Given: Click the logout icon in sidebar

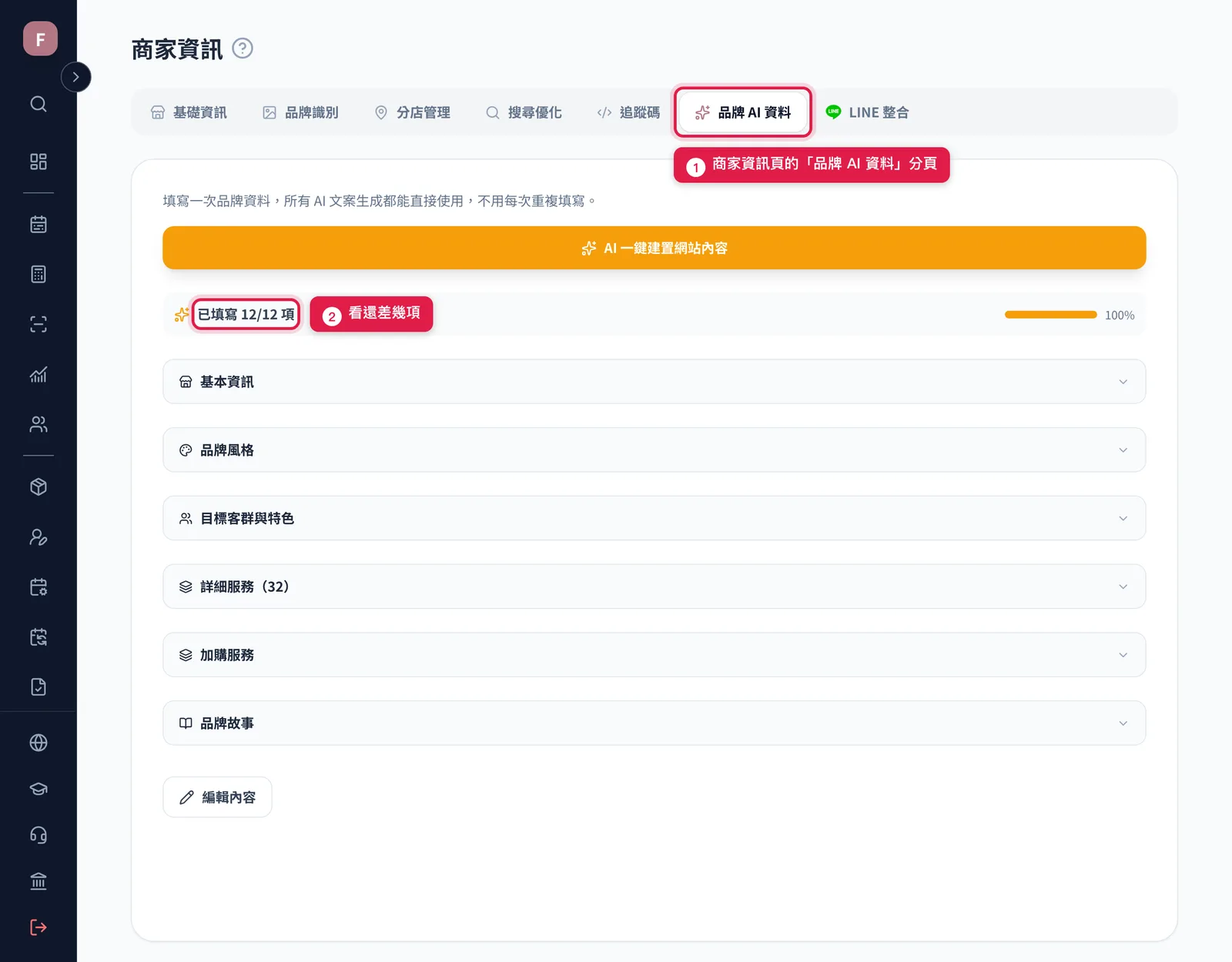Looking at the screenshot, I should click(38, 927).
